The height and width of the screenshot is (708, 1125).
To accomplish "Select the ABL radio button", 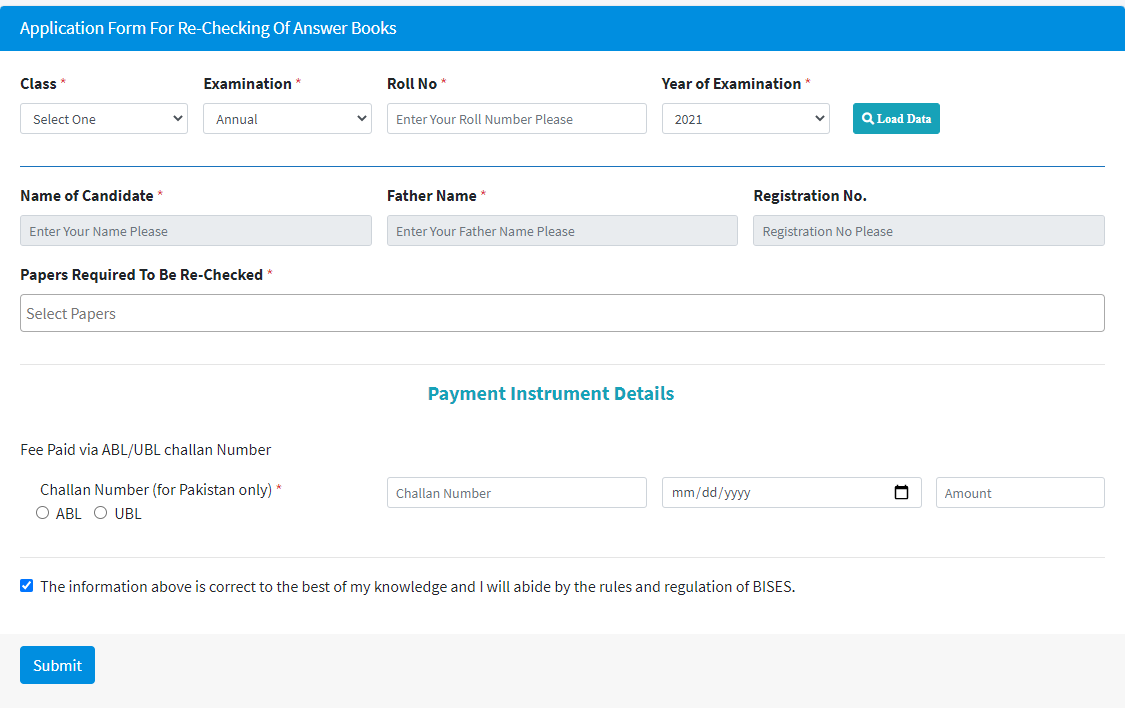I will [42, 513].
